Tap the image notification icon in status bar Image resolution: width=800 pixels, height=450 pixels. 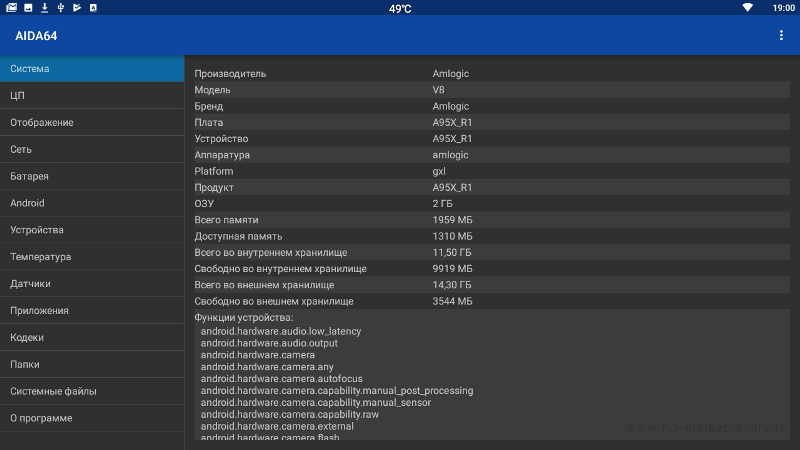pos(28,8)
